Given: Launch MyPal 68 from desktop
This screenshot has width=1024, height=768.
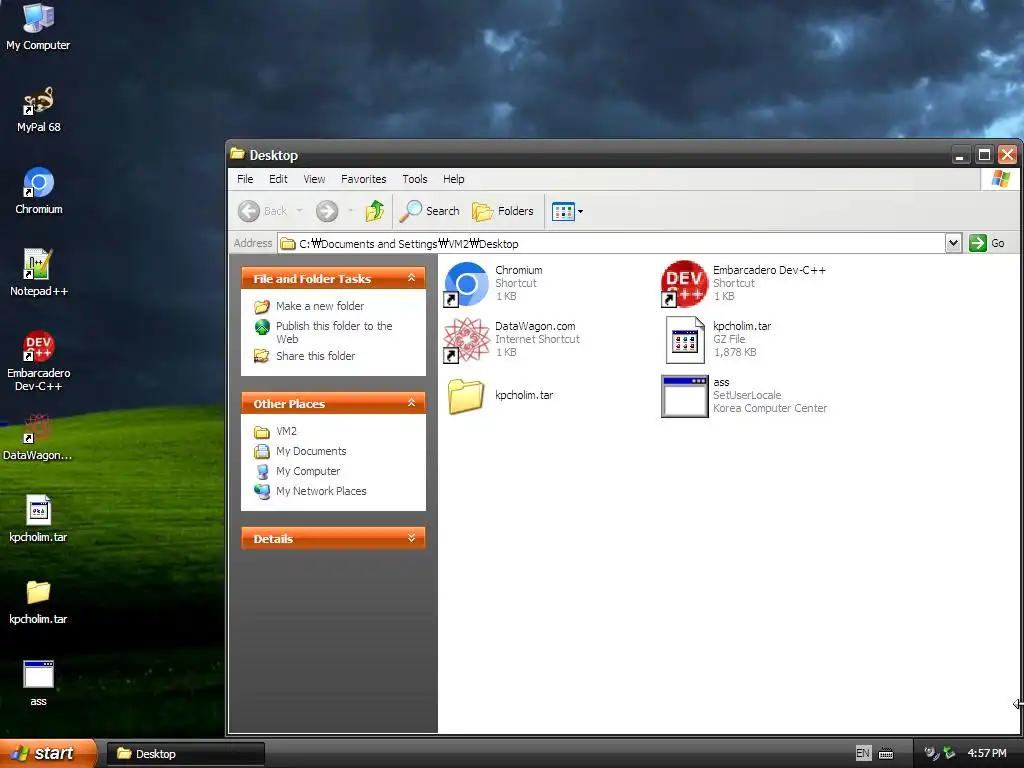Looking at the screenshot, I should click(38, 109).
